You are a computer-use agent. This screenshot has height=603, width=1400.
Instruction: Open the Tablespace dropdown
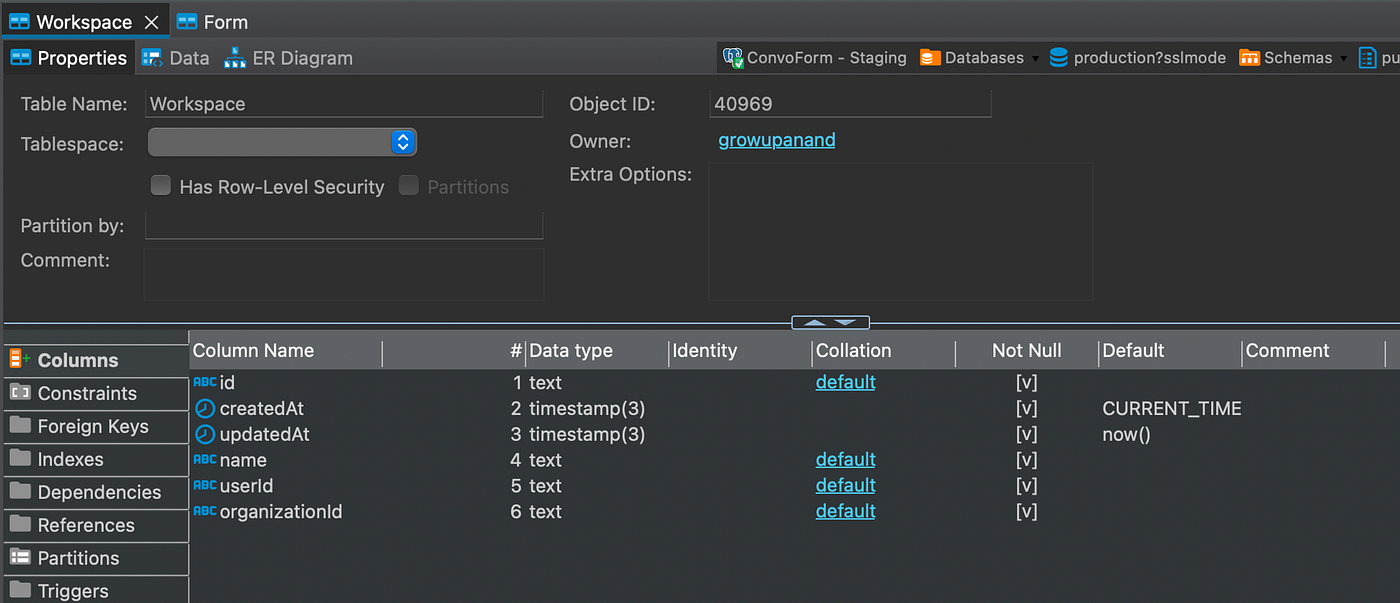tap(402, 143)
